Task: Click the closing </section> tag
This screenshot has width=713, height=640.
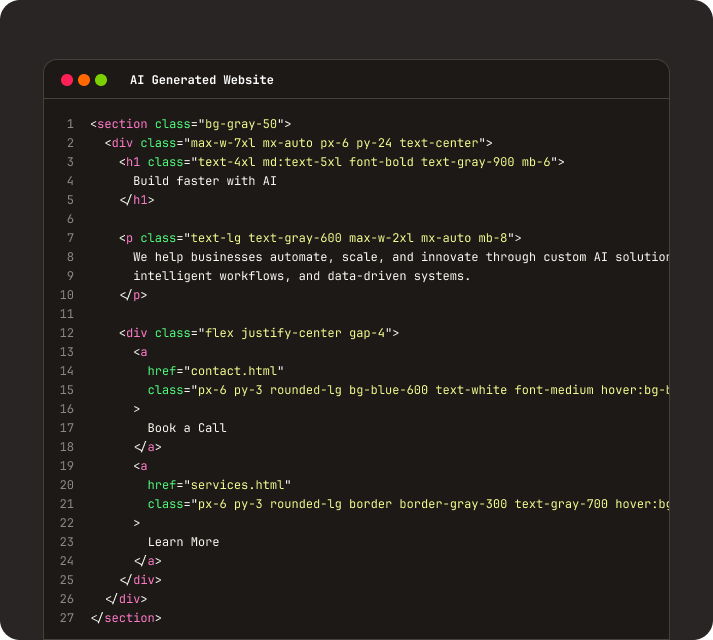Action: (125, 618)
